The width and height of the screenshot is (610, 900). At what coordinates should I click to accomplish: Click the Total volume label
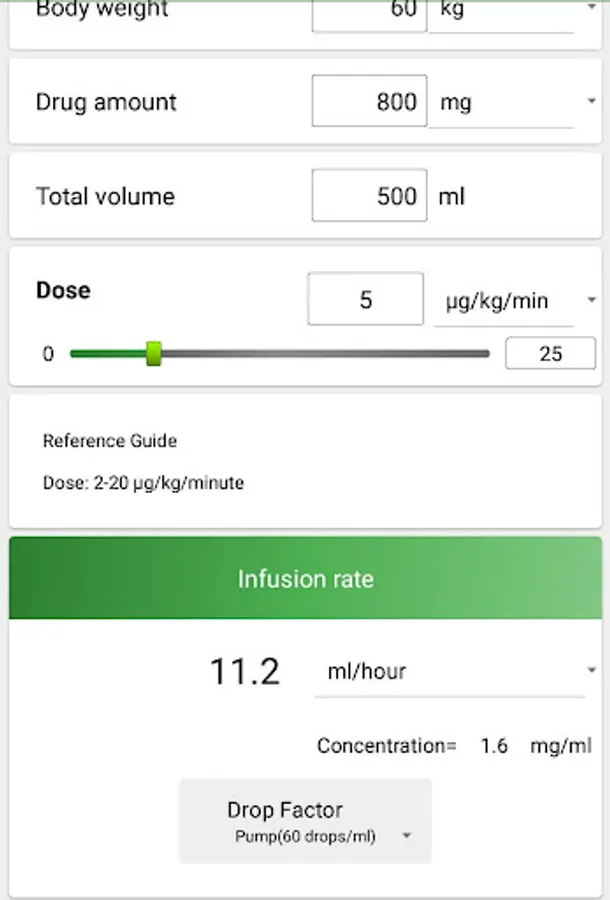click(105, 196)
